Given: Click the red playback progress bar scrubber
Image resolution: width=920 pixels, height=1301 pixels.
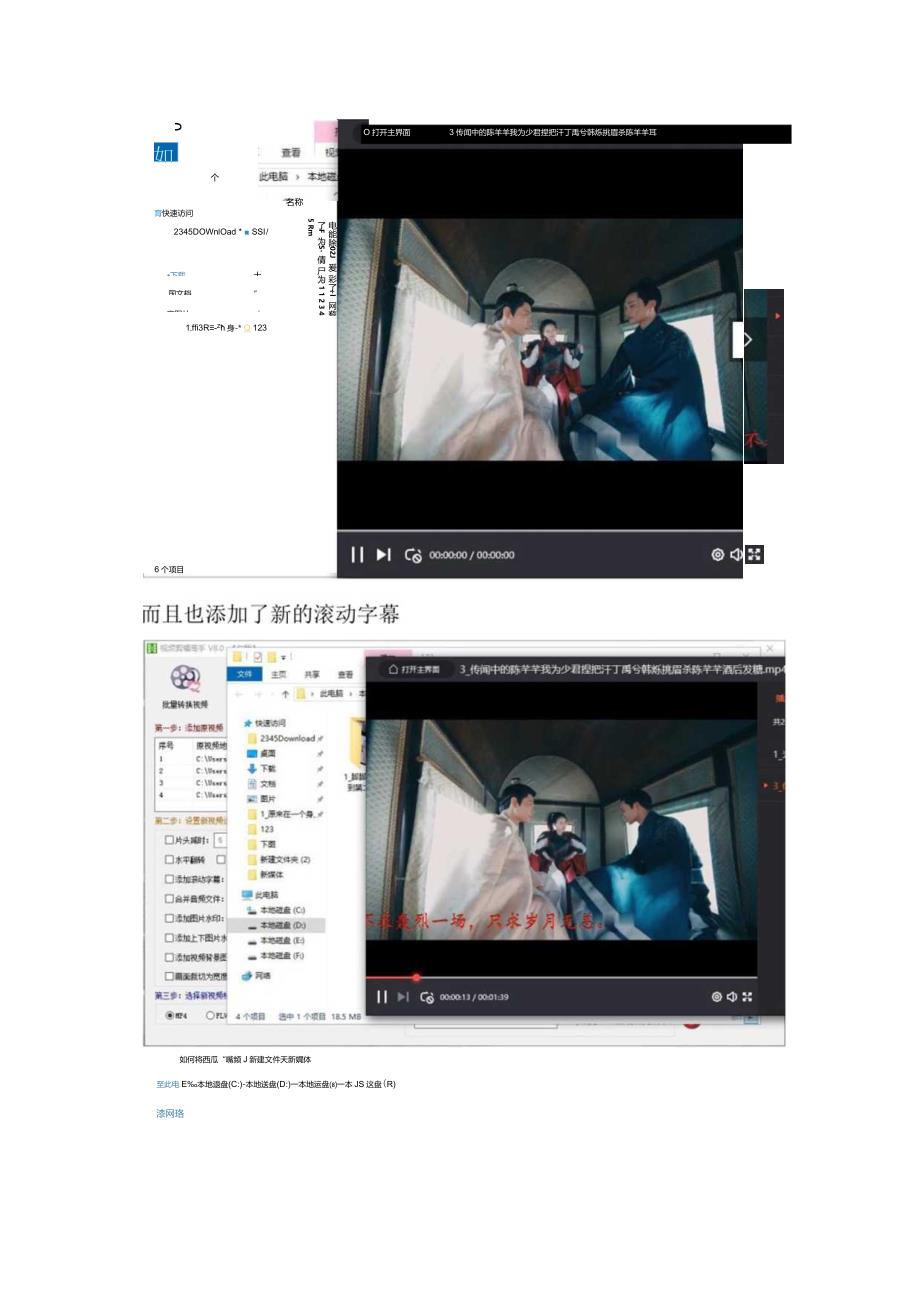Looking at the screenshot, I should pos(416,977).
